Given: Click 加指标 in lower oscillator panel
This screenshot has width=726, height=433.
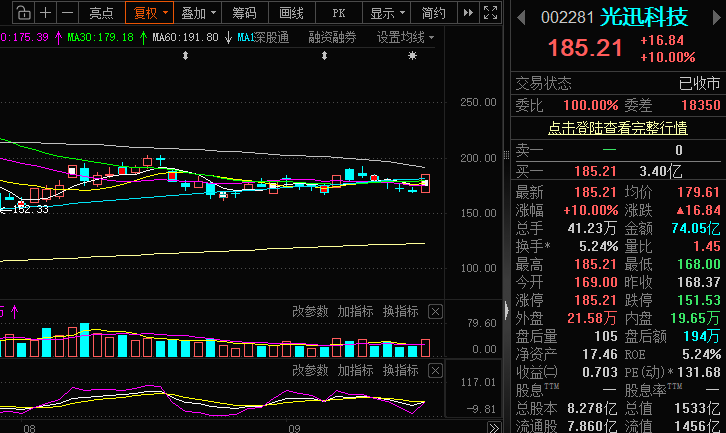Looking at the screenshot, I should coord(355,370).
